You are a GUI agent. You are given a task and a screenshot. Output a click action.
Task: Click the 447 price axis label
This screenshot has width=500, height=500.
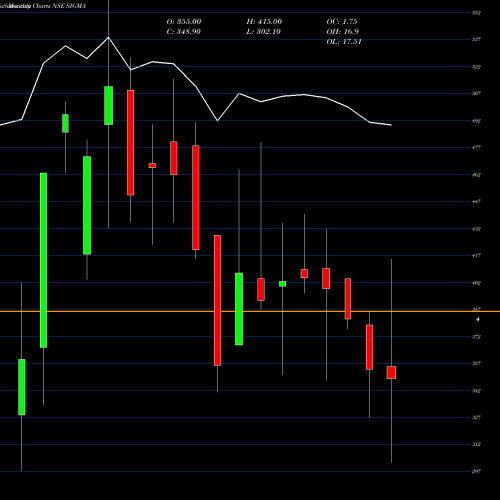pyautogui.click(x=476, y=201)
